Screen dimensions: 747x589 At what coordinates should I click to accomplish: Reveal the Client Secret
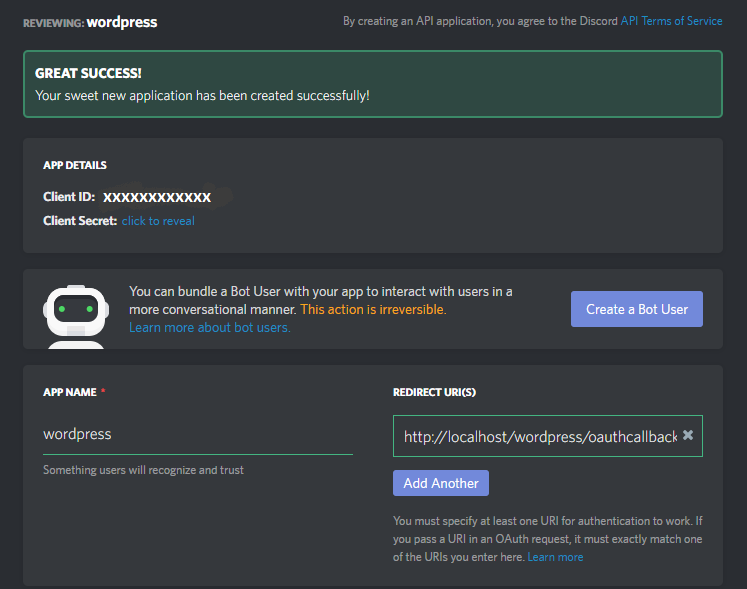pos(158,221)
